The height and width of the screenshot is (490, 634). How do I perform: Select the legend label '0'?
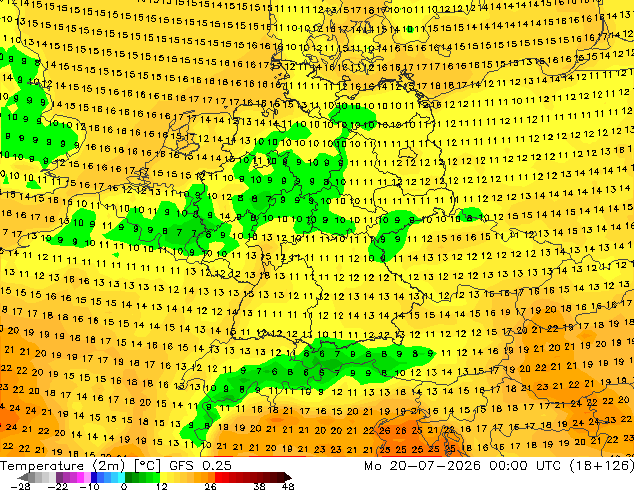pos(124,486)
